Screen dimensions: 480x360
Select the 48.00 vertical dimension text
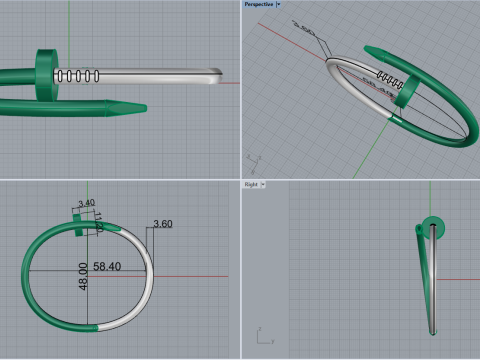(x=83, y=276)
